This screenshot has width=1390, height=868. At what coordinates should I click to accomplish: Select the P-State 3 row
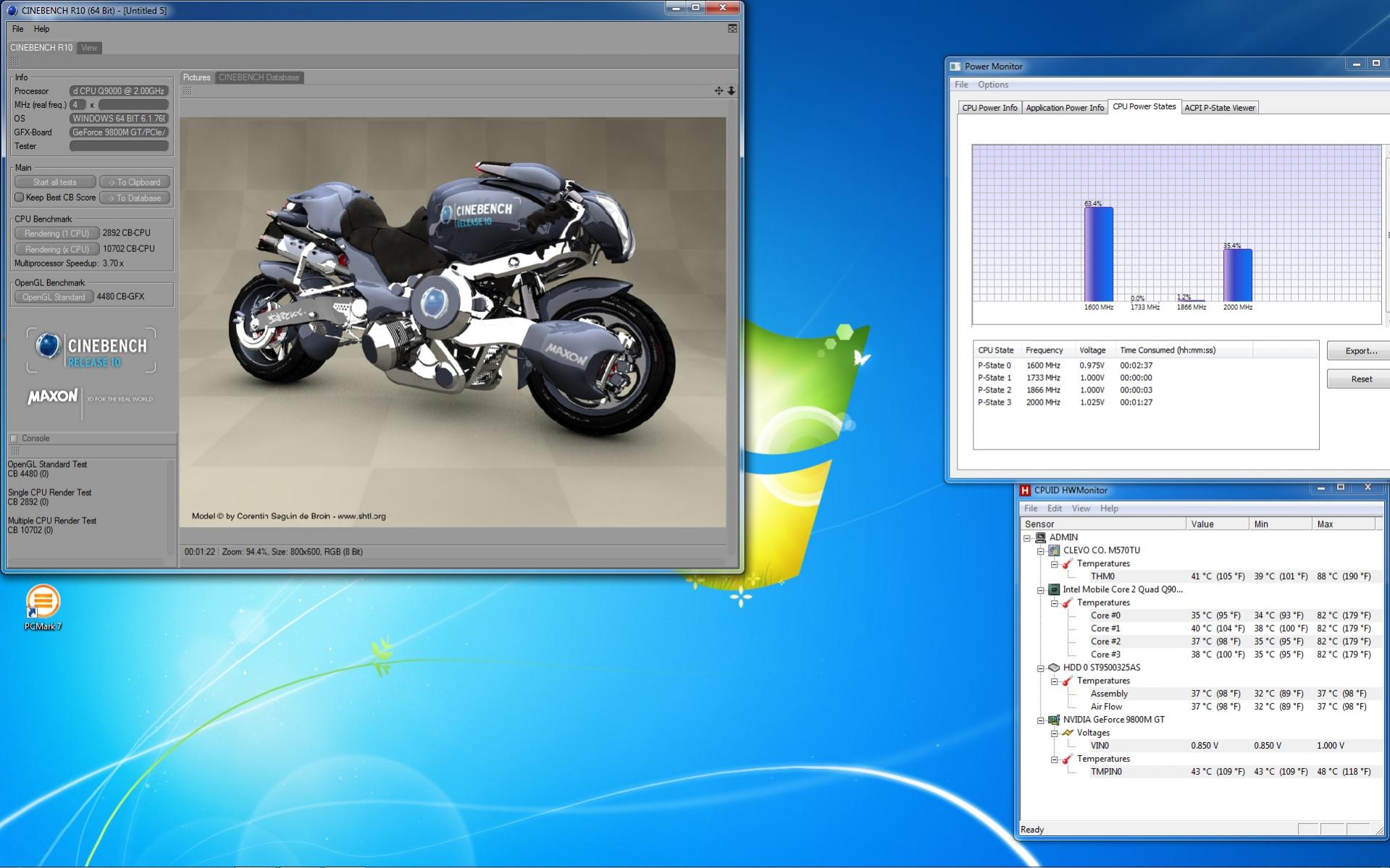click(1145, 403)
